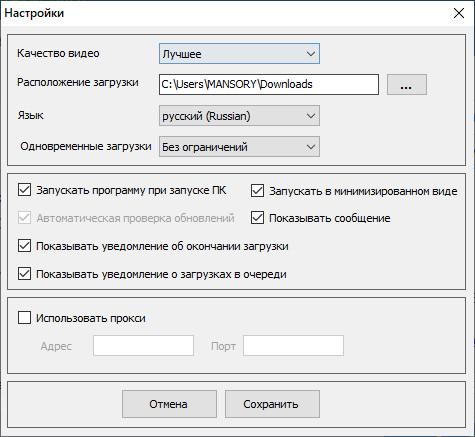Image resolution: width=475 pixels, height=437 pixels.
Task: Click the Расположение загрузки label
Action: coord(78,82)
